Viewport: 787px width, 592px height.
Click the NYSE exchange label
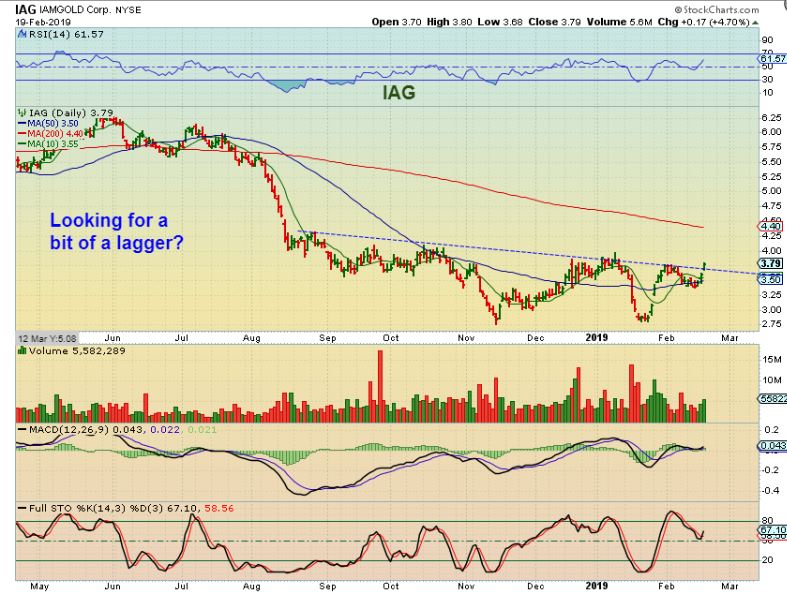tap(128, 10)
